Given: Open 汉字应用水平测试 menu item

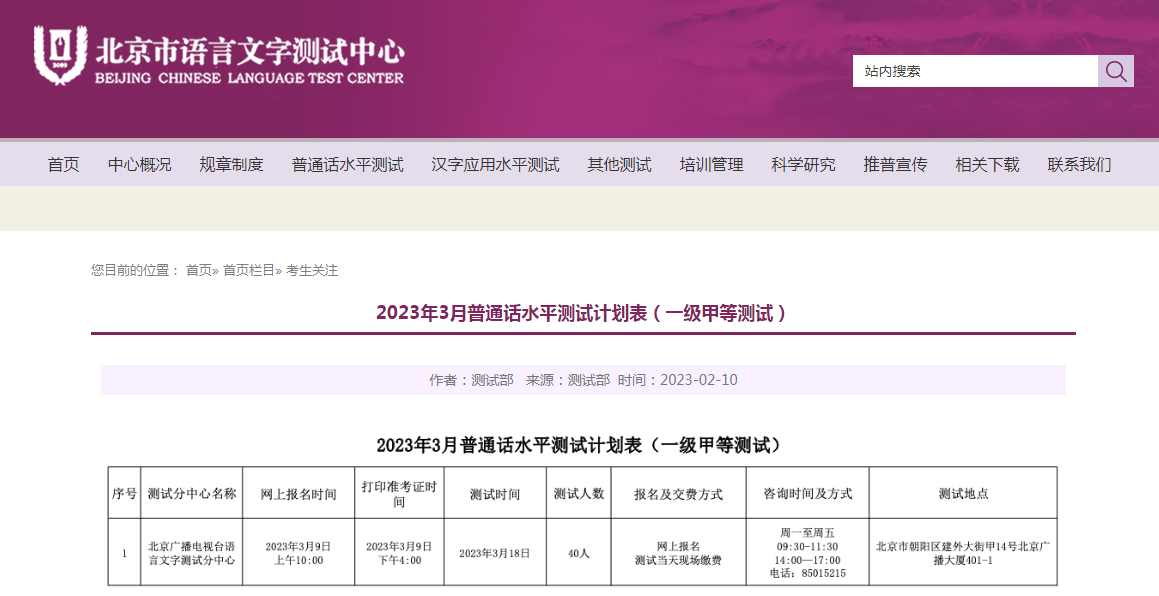Looking at the screenshot, I should pyautogui.click(x=495, y=165).
